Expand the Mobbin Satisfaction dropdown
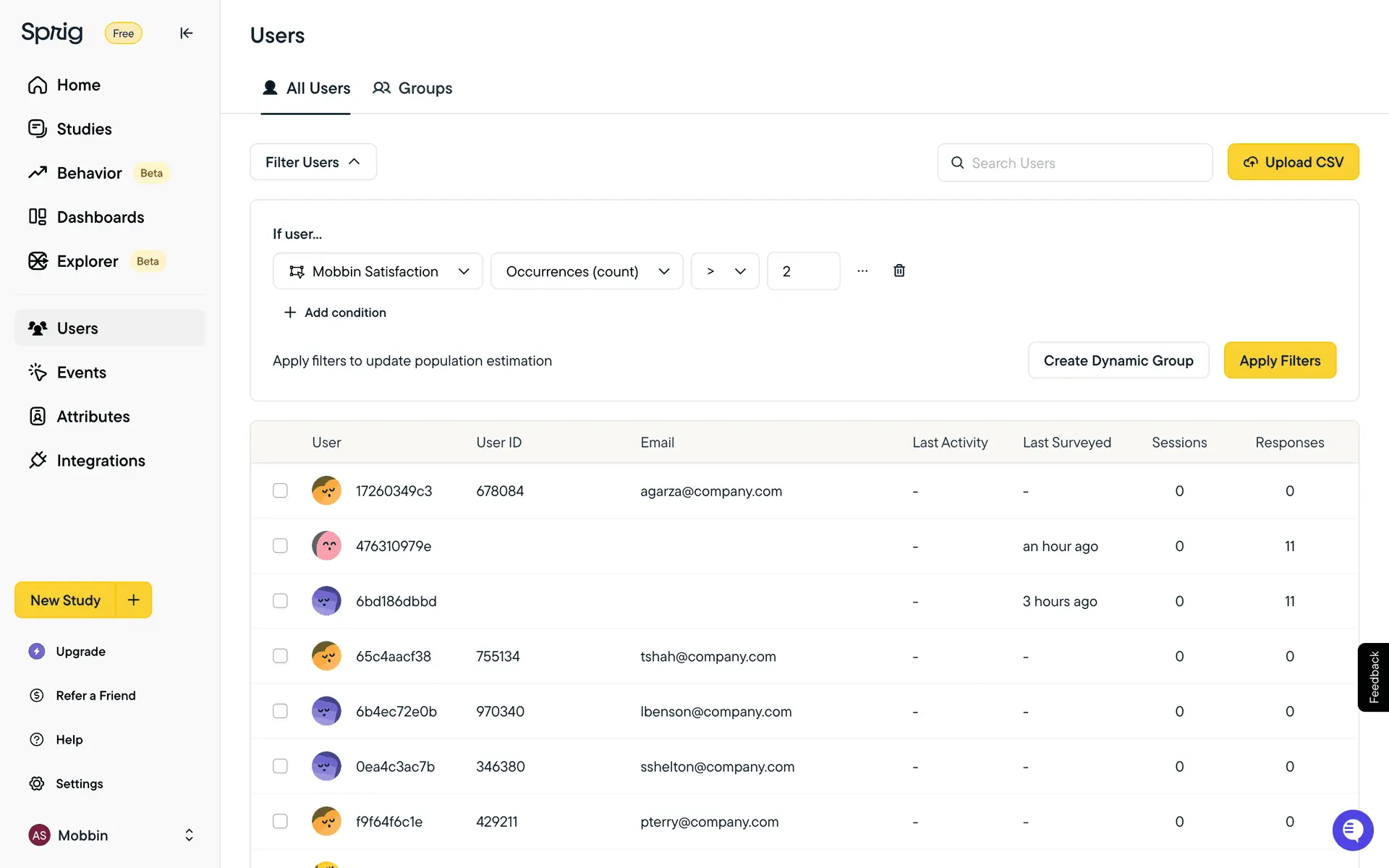 click(x=378, y=271)
